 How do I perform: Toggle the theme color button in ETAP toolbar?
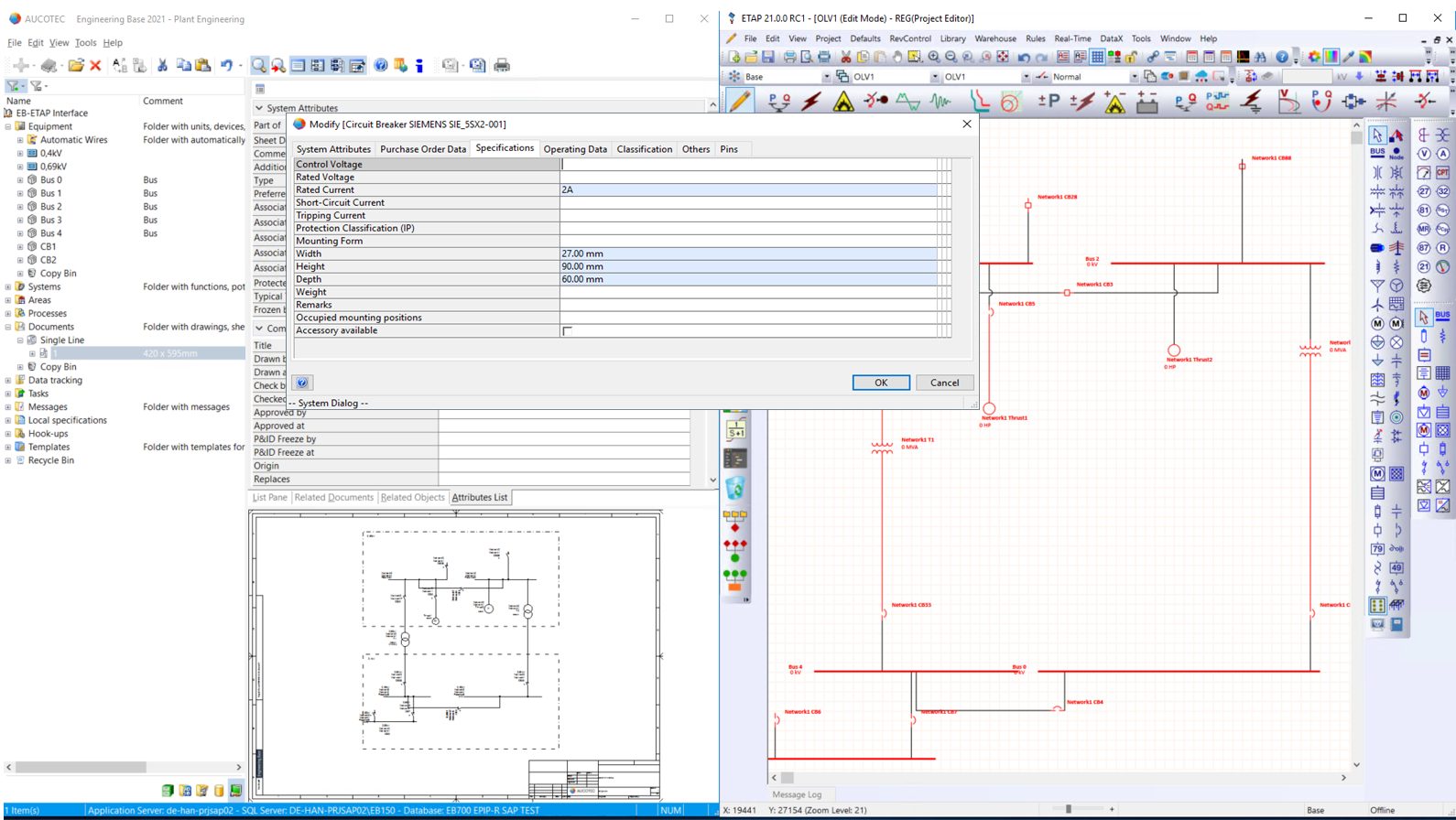click(1331, 57)
